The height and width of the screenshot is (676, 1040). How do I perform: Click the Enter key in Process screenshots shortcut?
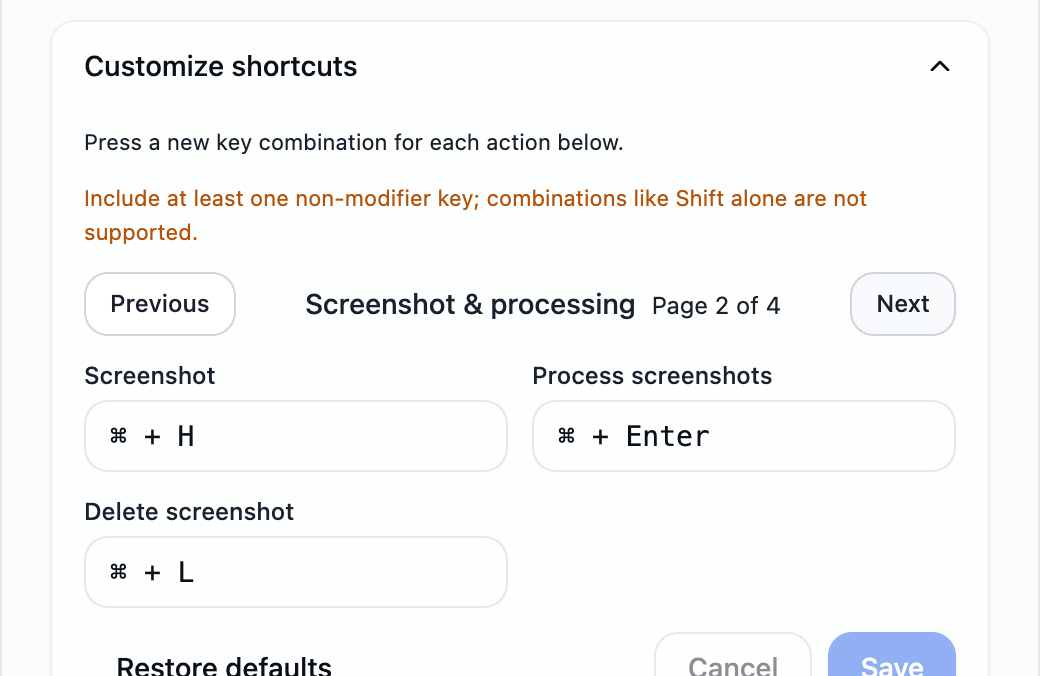pos(668,437)
